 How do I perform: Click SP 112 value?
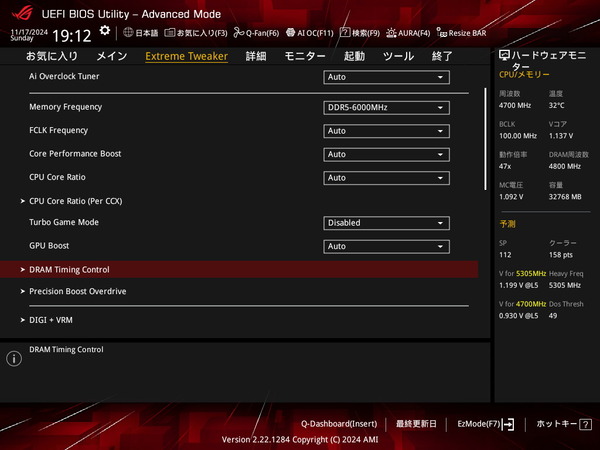point(505,255)
